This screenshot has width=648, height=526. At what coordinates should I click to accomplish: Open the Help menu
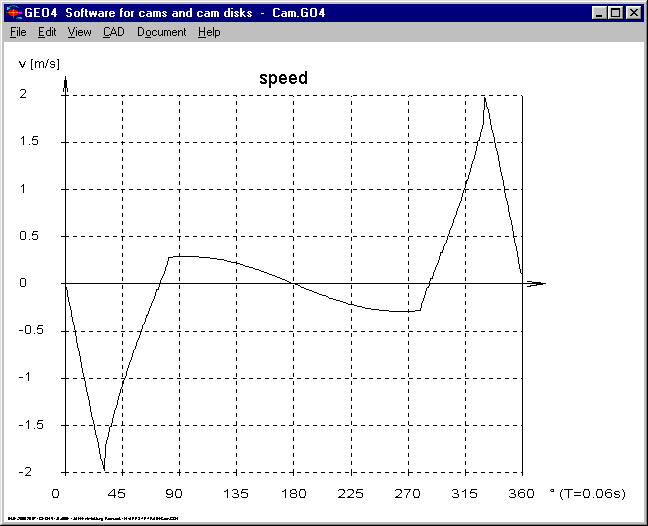pos(209,32)
